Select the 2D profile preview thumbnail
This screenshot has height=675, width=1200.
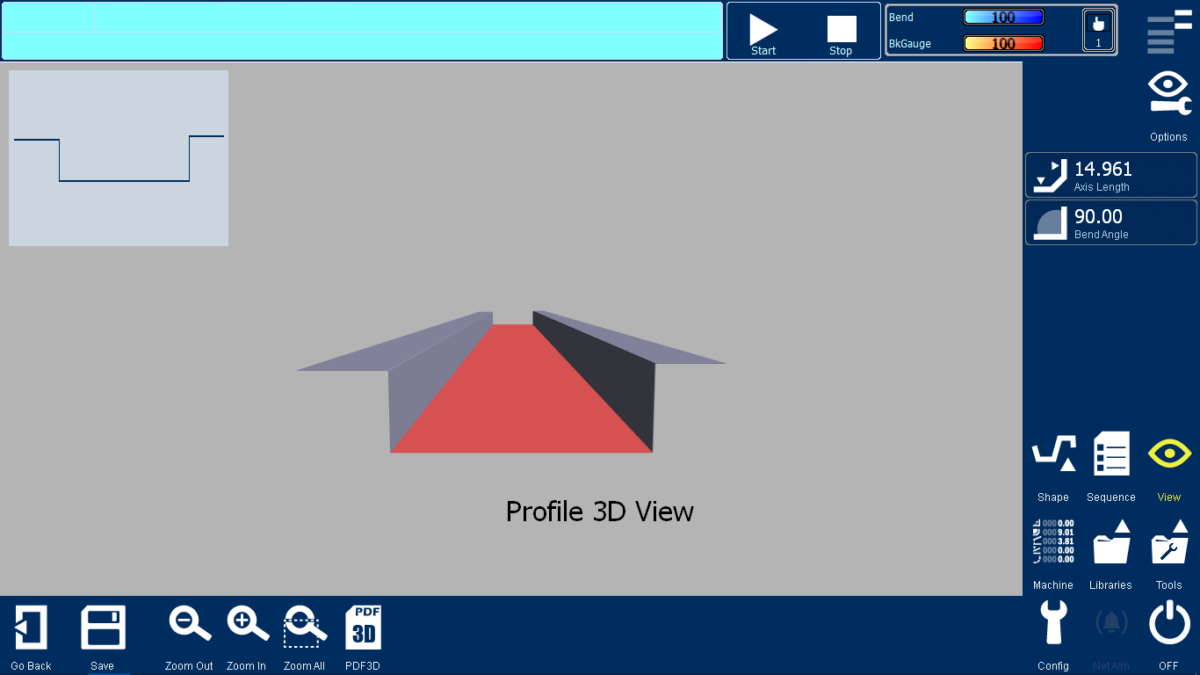[118, 158]
